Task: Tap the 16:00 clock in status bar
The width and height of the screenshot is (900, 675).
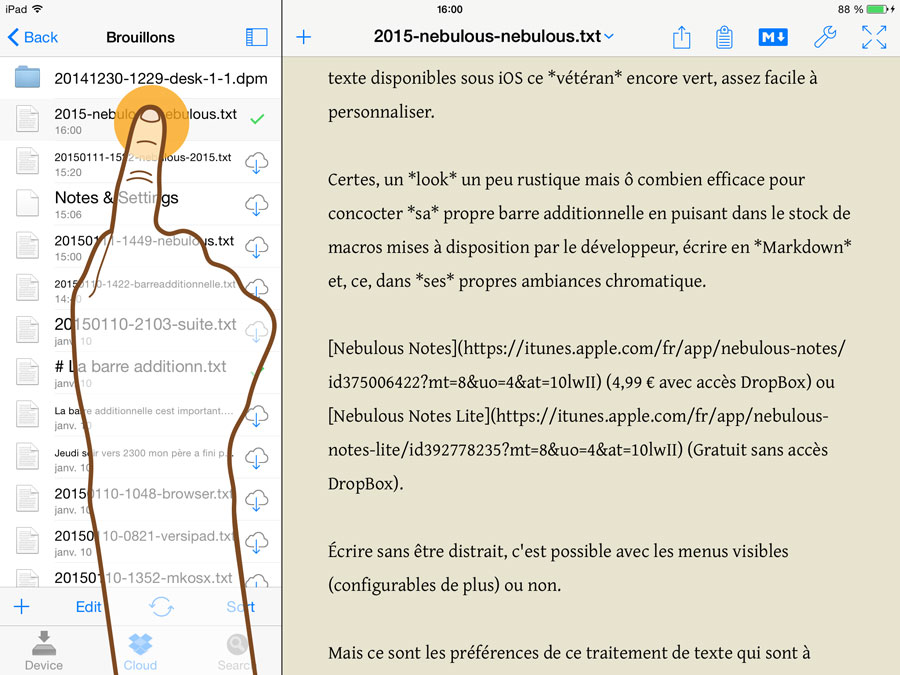Action: coord(449,9)
